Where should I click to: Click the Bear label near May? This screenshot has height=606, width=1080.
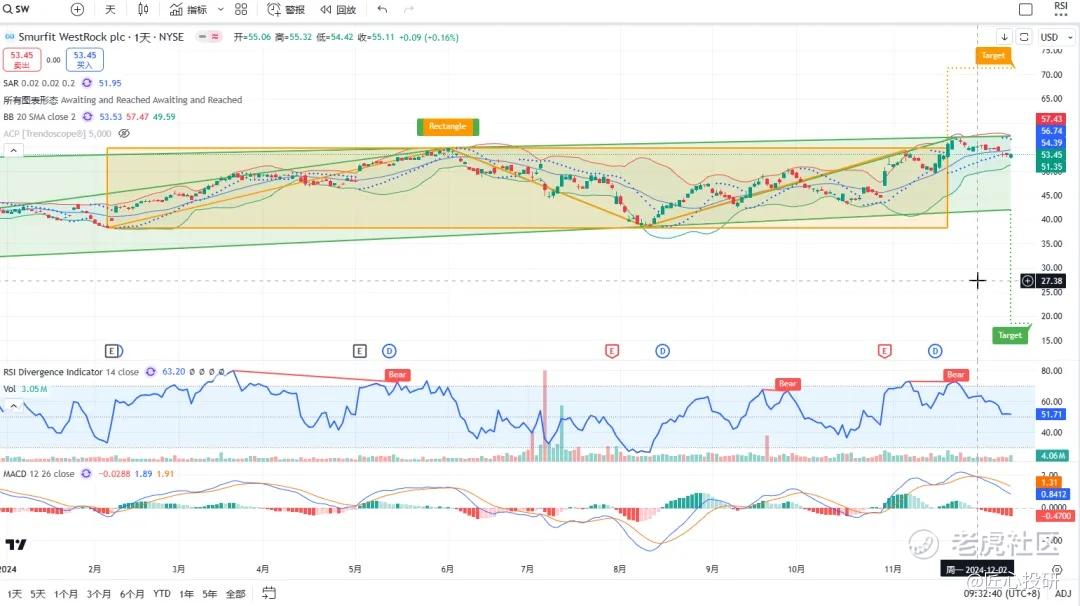(x=397, y=375)
